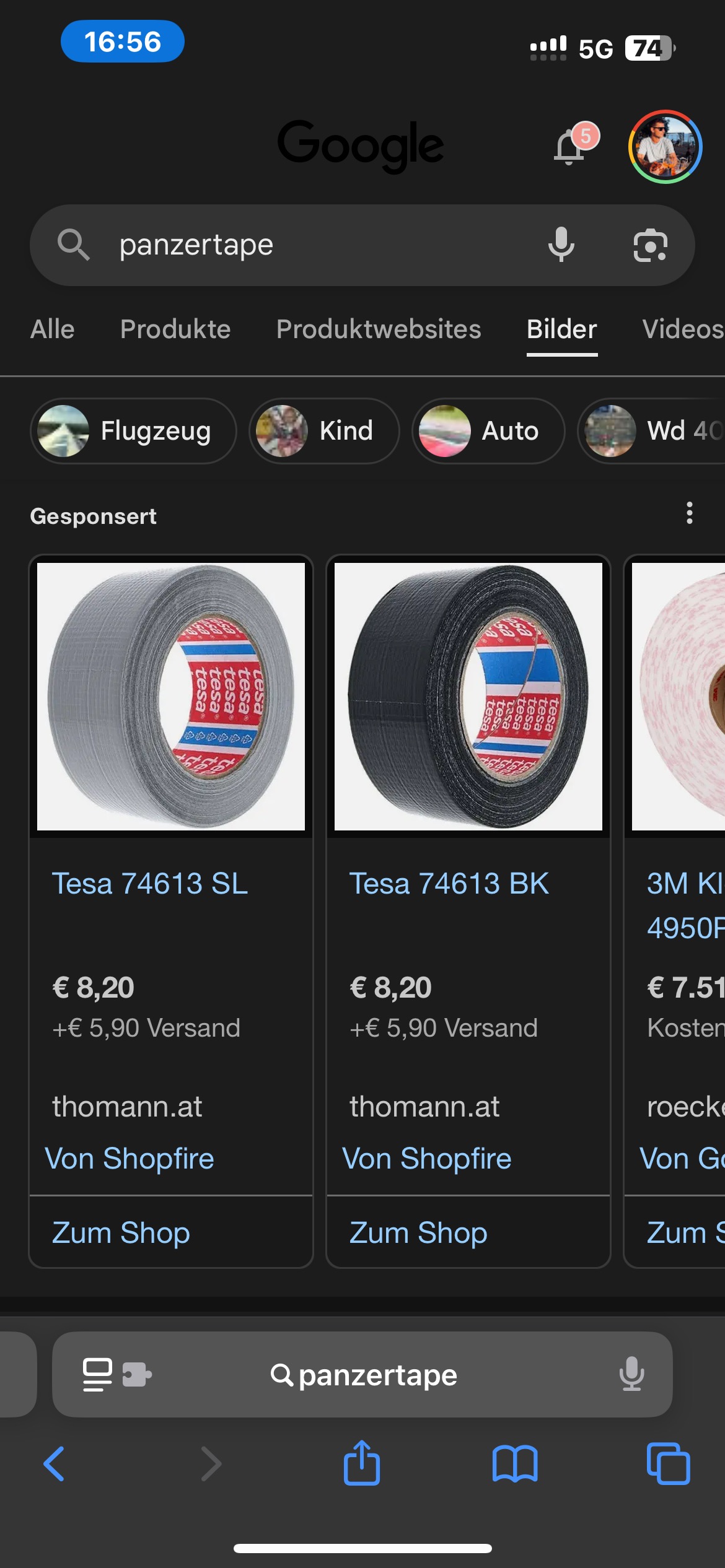Switch to the Alle tab

click(53, 329)
